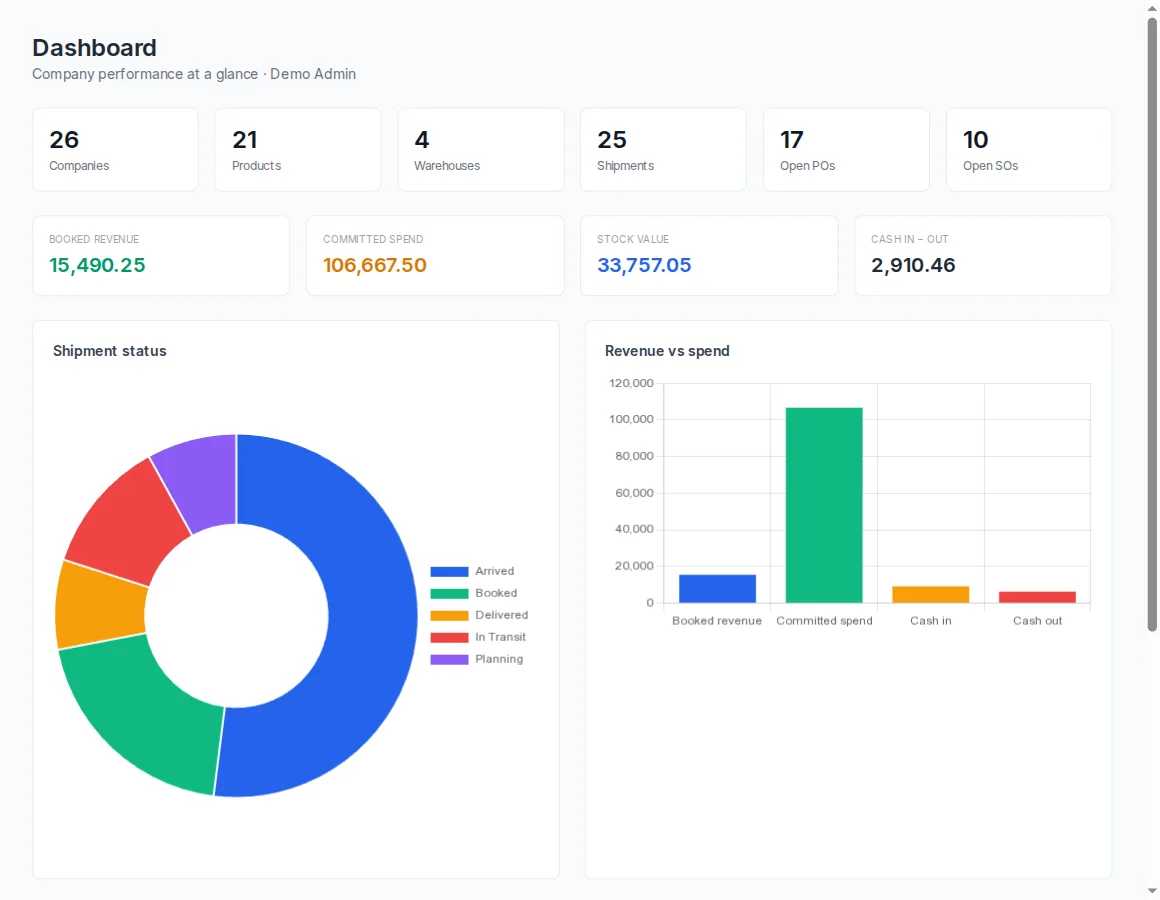Click the Committed Spend value 106,667.50
The image size is (1160, 900).
[375, 265]
